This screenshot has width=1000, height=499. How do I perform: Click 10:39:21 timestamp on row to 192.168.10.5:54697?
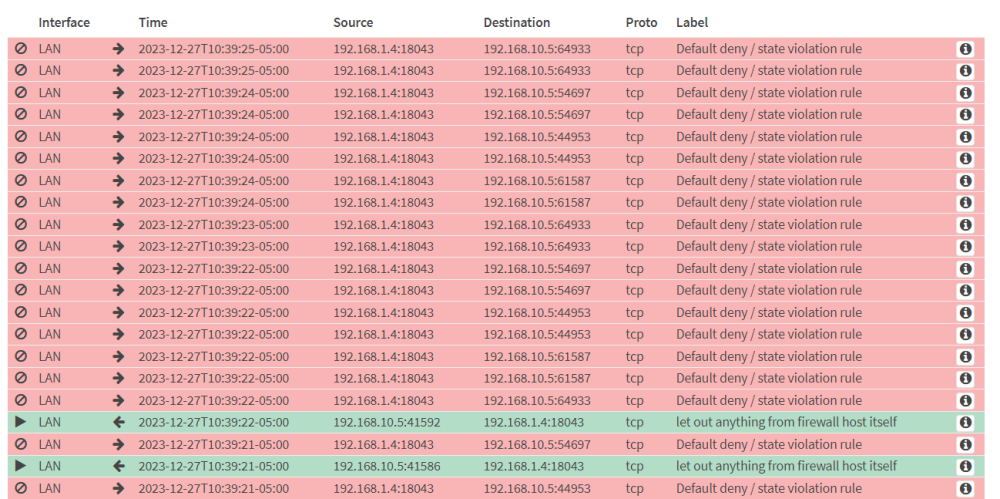click(214, 444)
